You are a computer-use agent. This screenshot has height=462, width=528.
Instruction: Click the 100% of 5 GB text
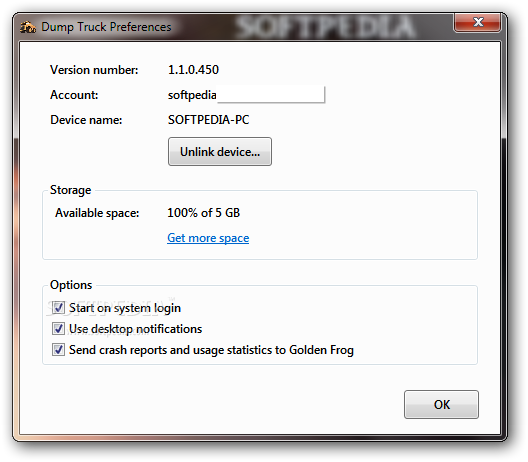coord(203,213)
